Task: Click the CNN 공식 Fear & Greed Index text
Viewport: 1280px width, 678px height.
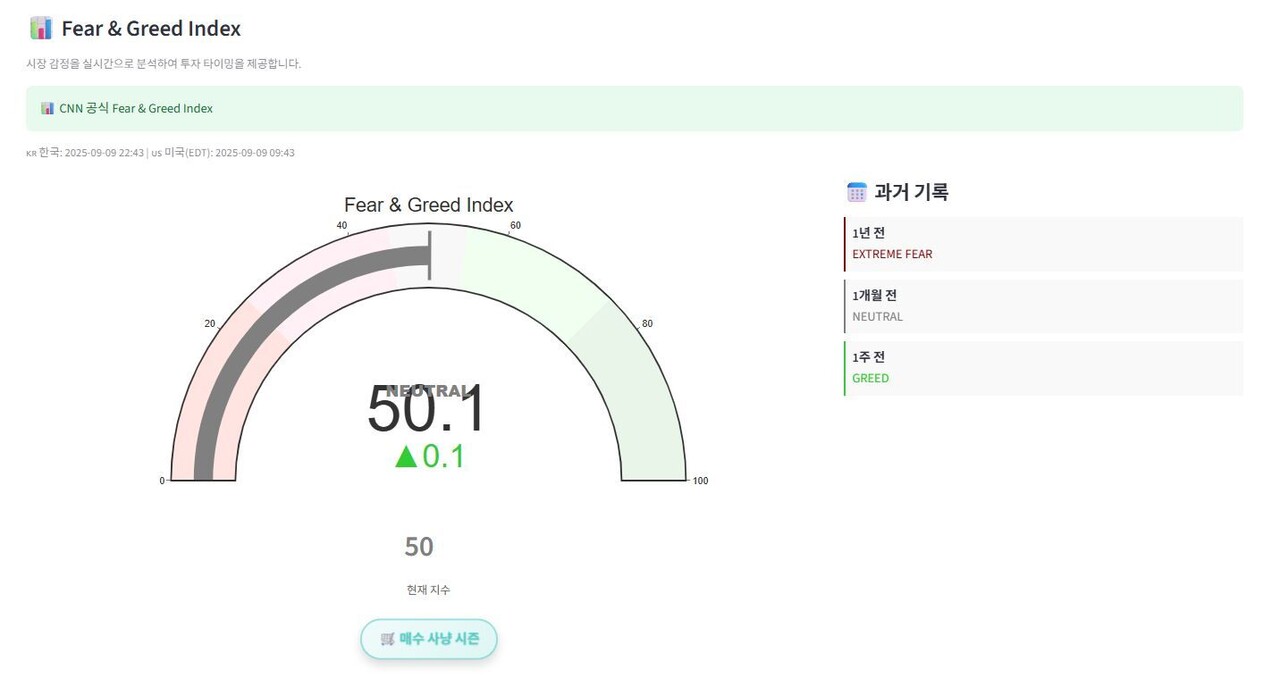Action: click(x=136, y=108)
